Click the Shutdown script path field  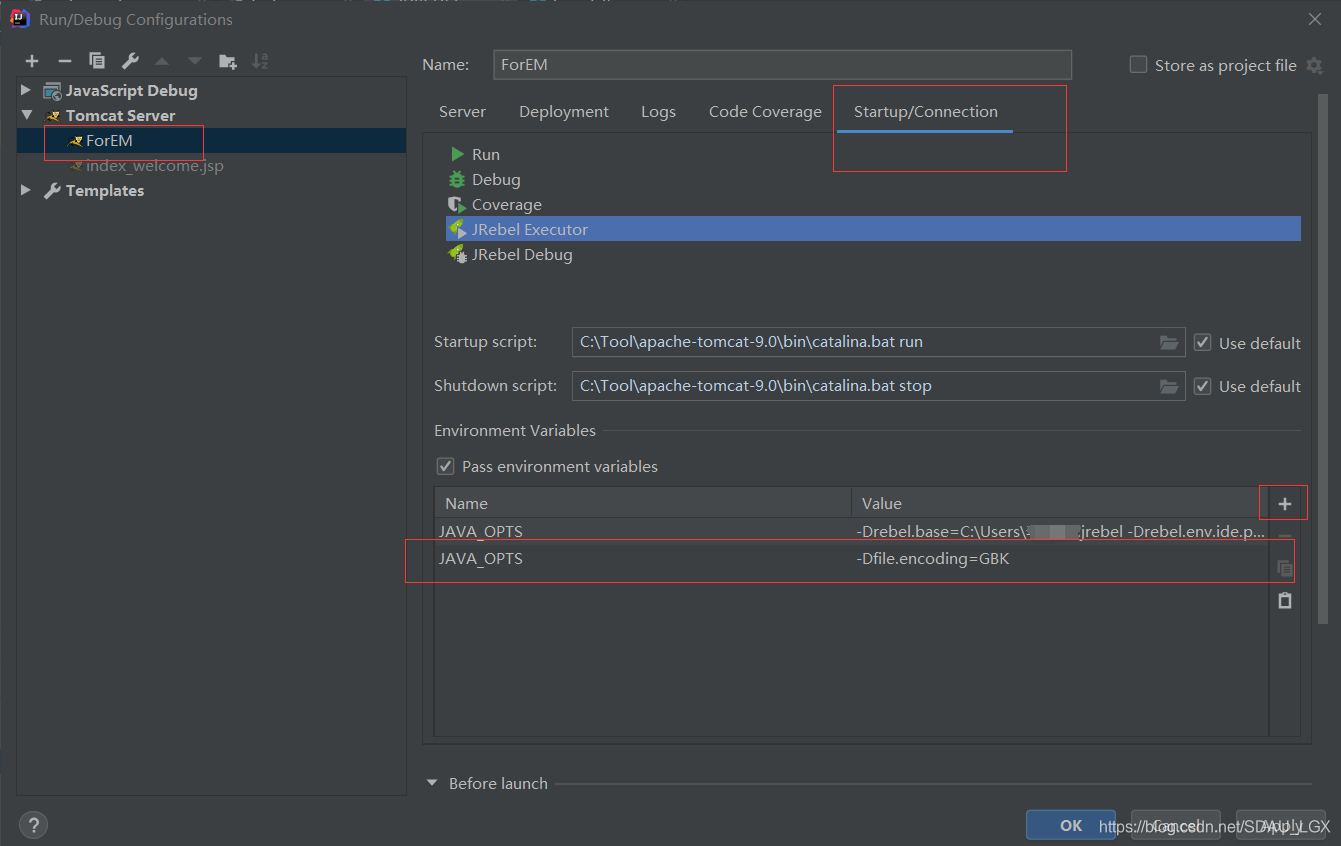click(x=878, y=385)
